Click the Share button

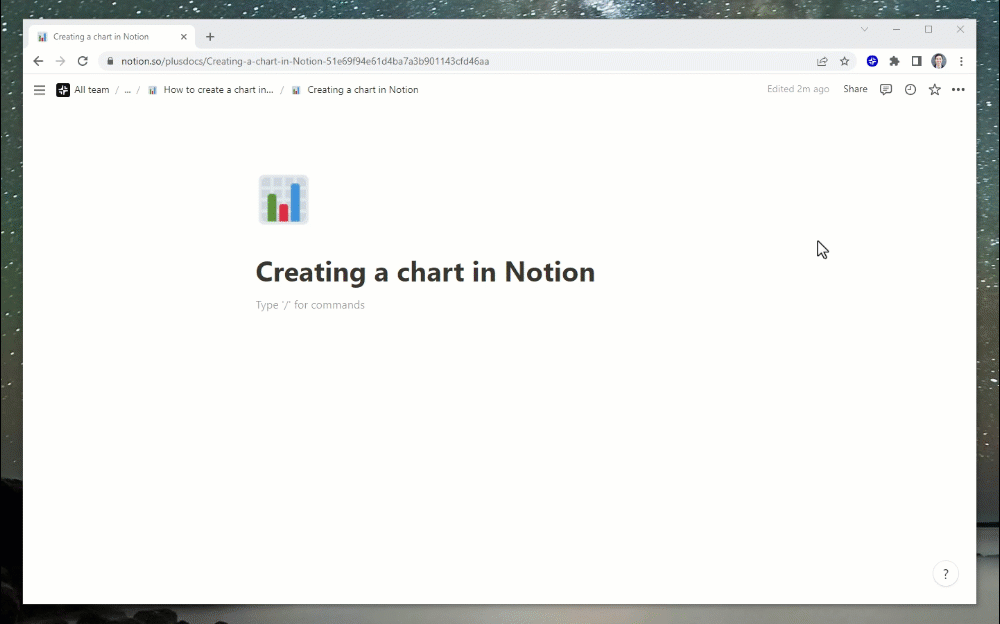click(855, 89)
